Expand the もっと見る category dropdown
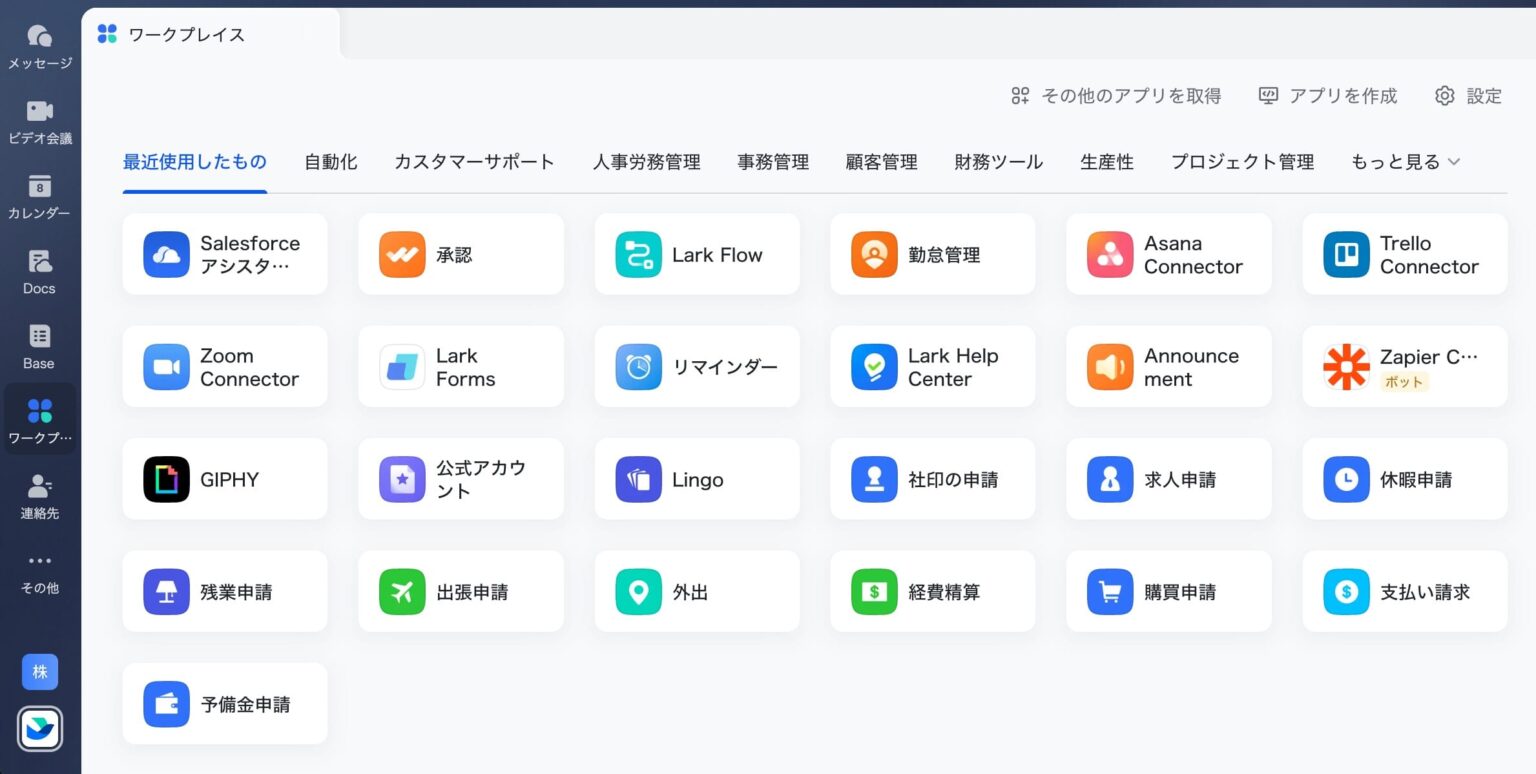Screen dimensions: 1536x774 (x=1404, y=160)
